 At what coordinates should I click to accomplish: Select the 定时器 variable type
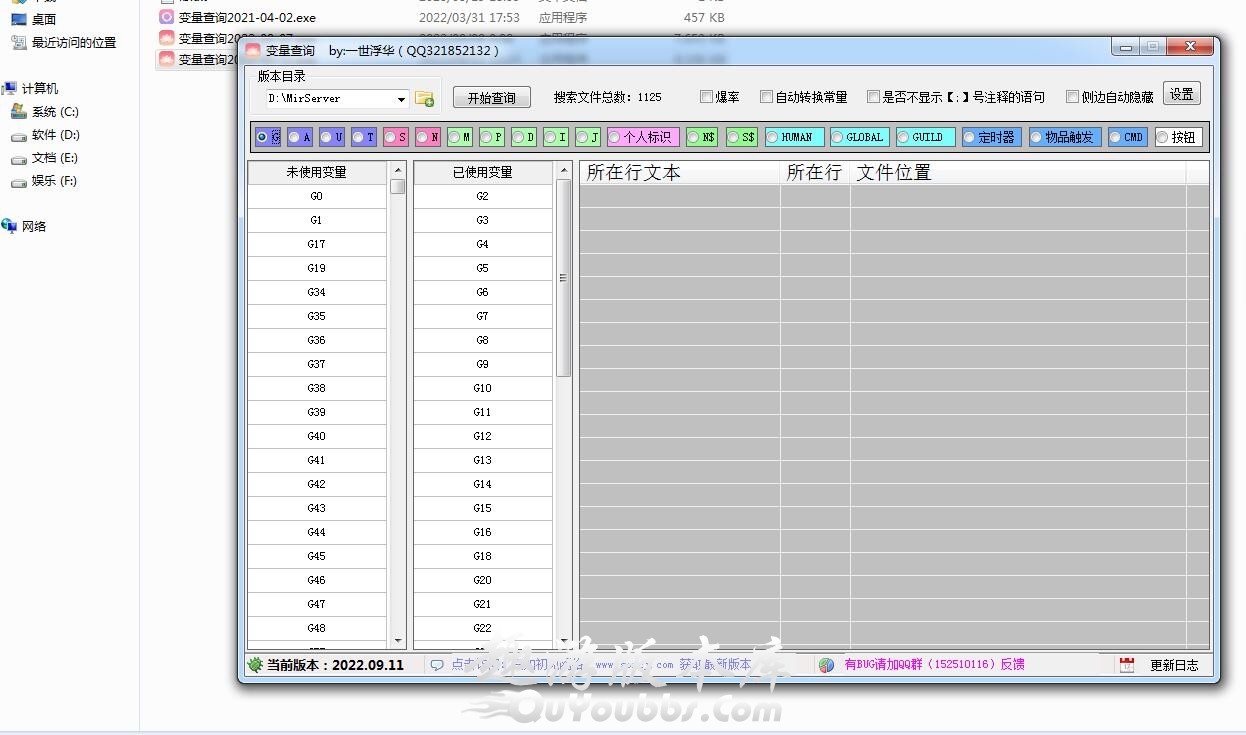(x=970, y=137)
